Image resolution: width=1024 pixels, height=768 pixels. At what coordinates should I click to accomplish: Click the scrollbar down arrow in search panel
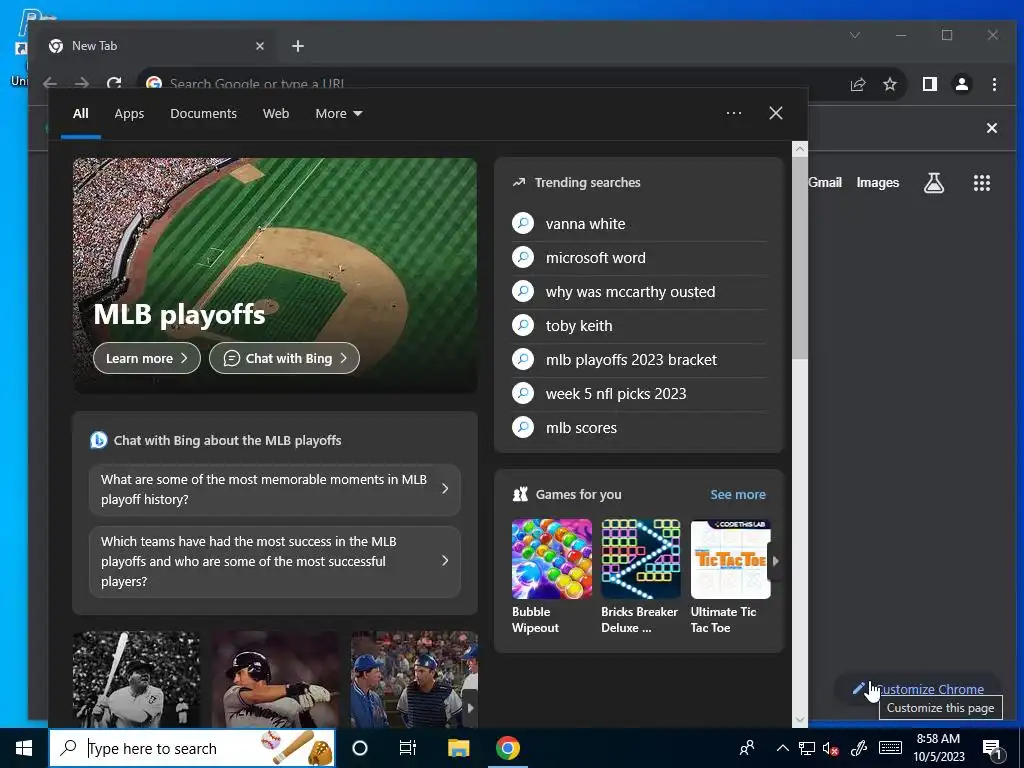(x=800, y=720)
